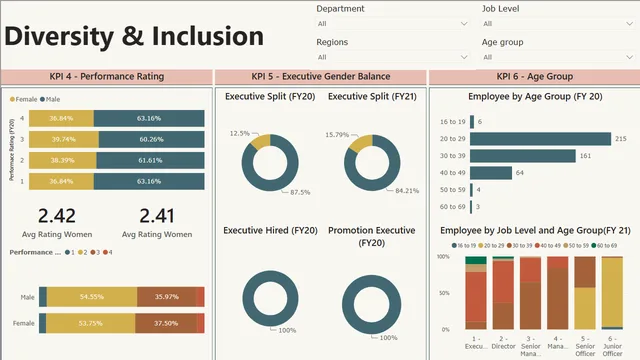Select the 39.74% female segment of rating 3

tap(64, 139)
